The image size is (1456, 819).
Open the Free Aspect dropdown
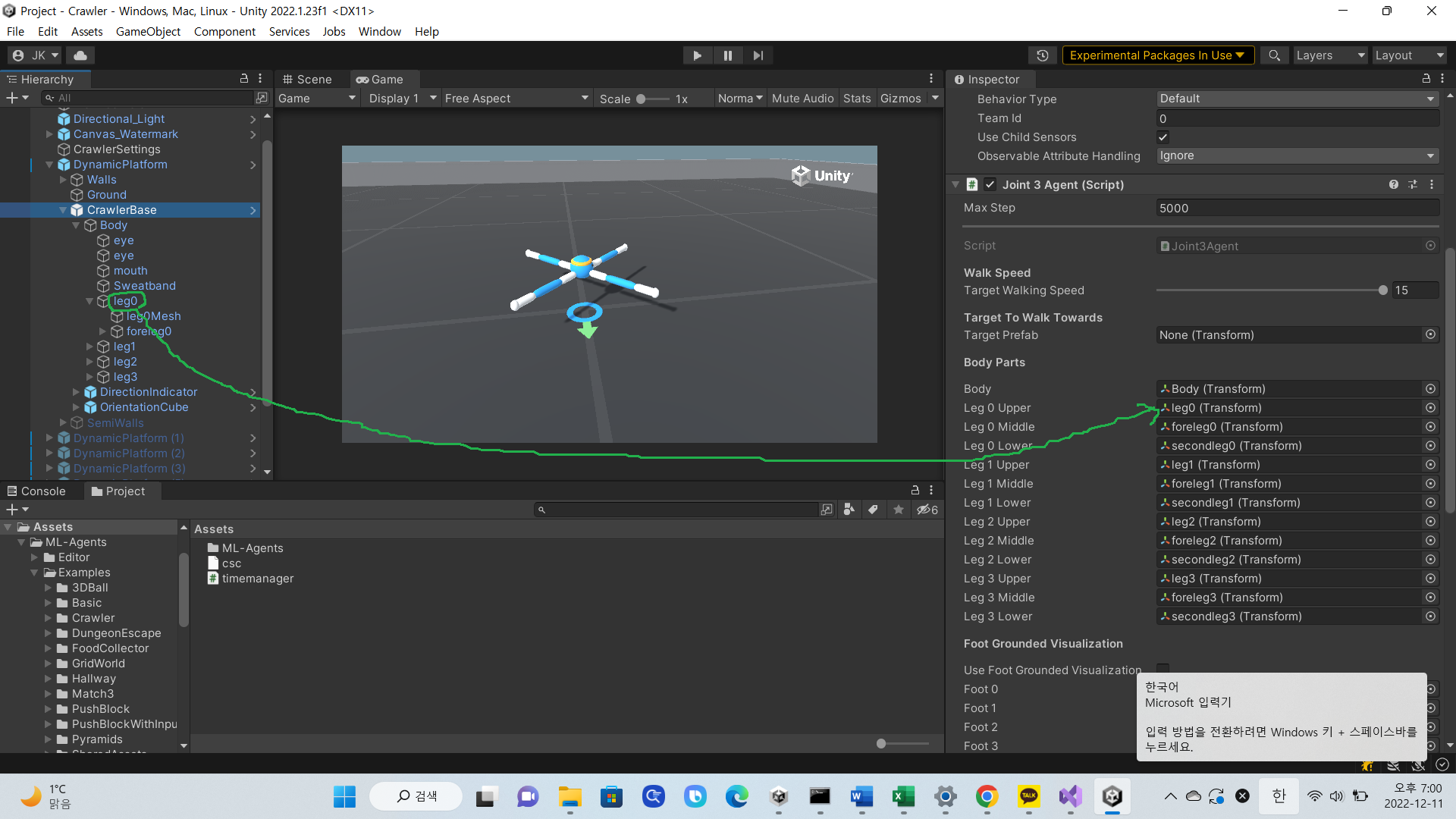click(516, 99)
